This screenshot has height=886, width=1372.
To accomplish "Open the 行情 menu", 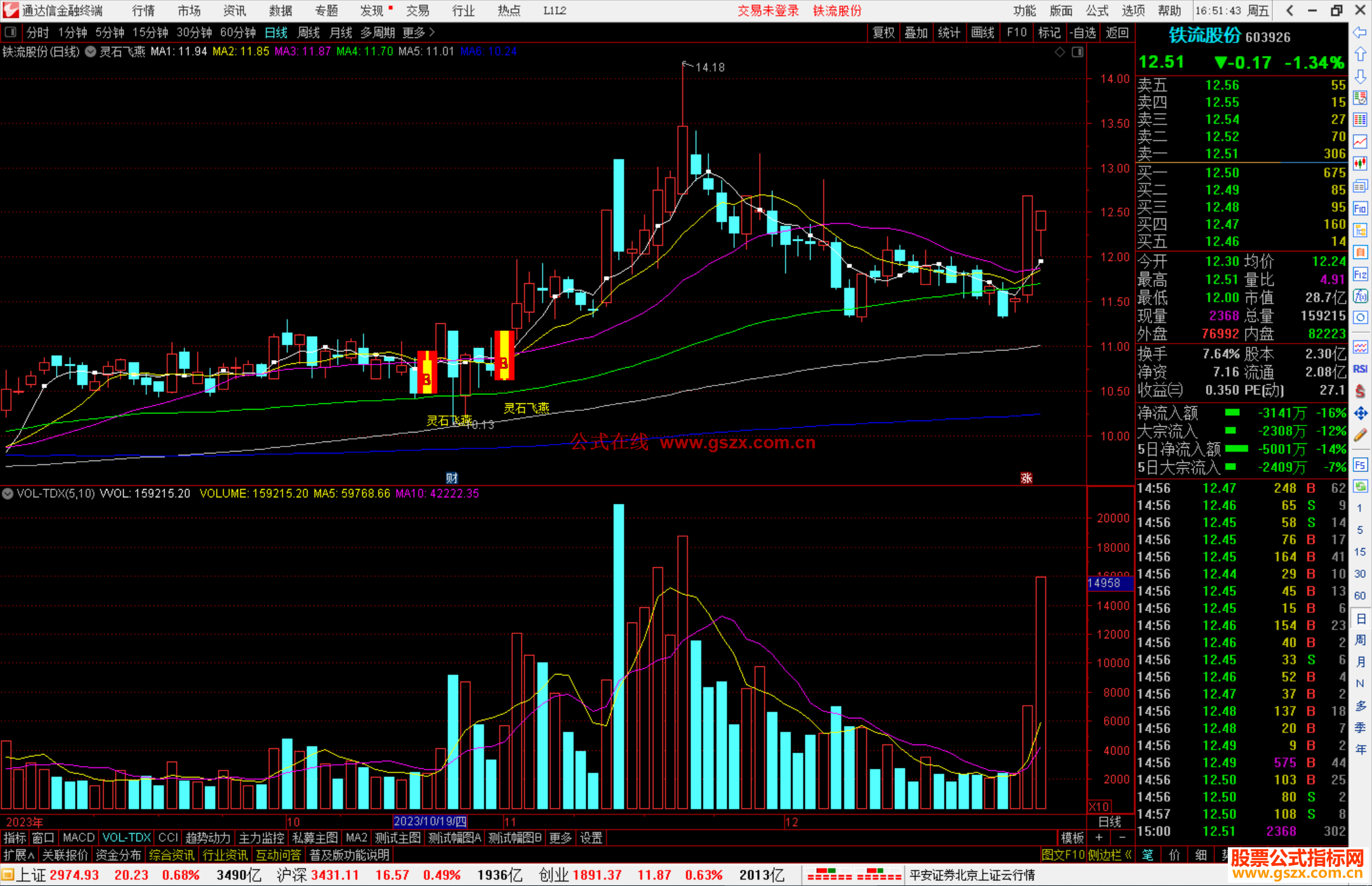I will point(144,11).
